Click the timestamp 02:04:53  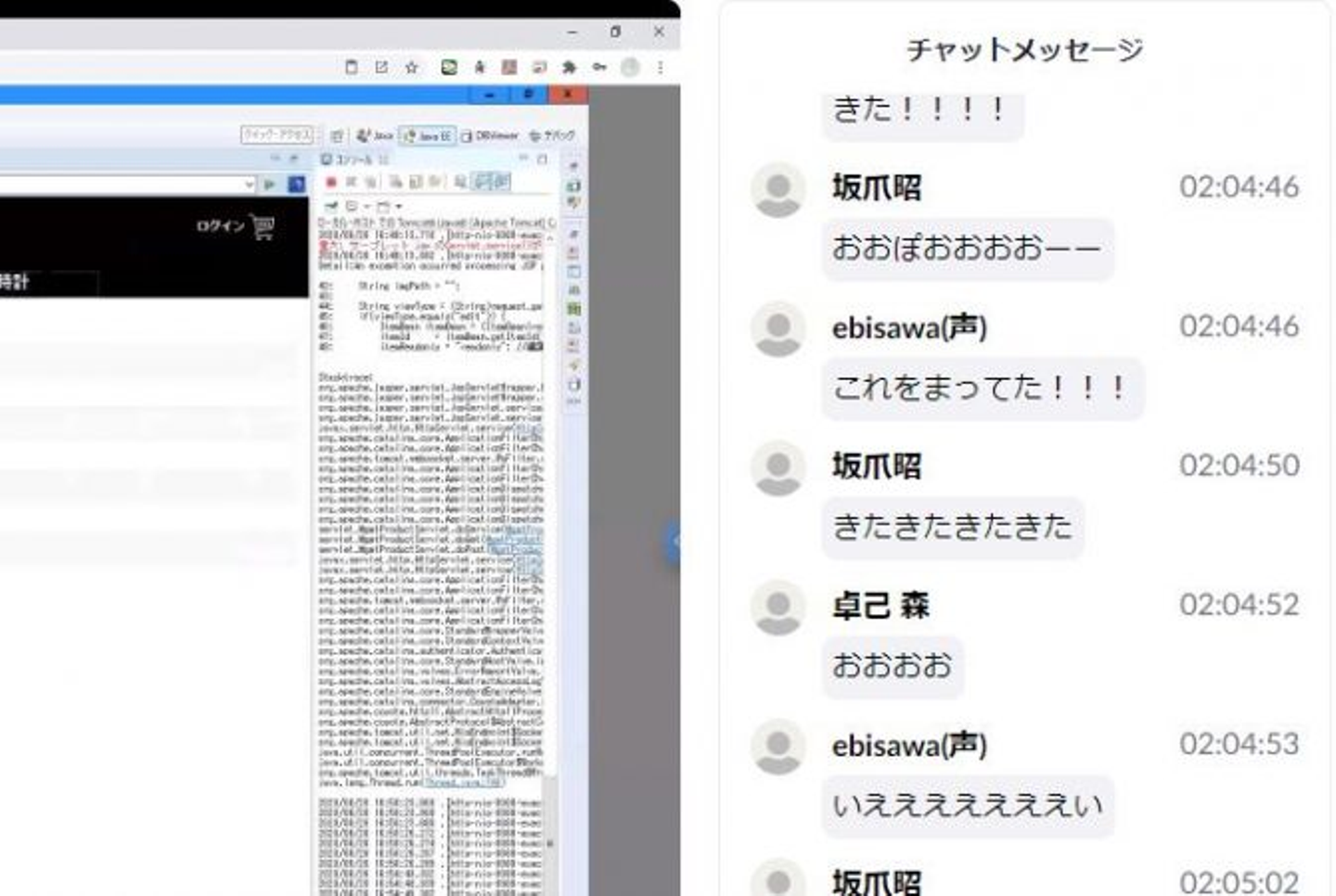pyautogui.click(x=1240, y=743)
